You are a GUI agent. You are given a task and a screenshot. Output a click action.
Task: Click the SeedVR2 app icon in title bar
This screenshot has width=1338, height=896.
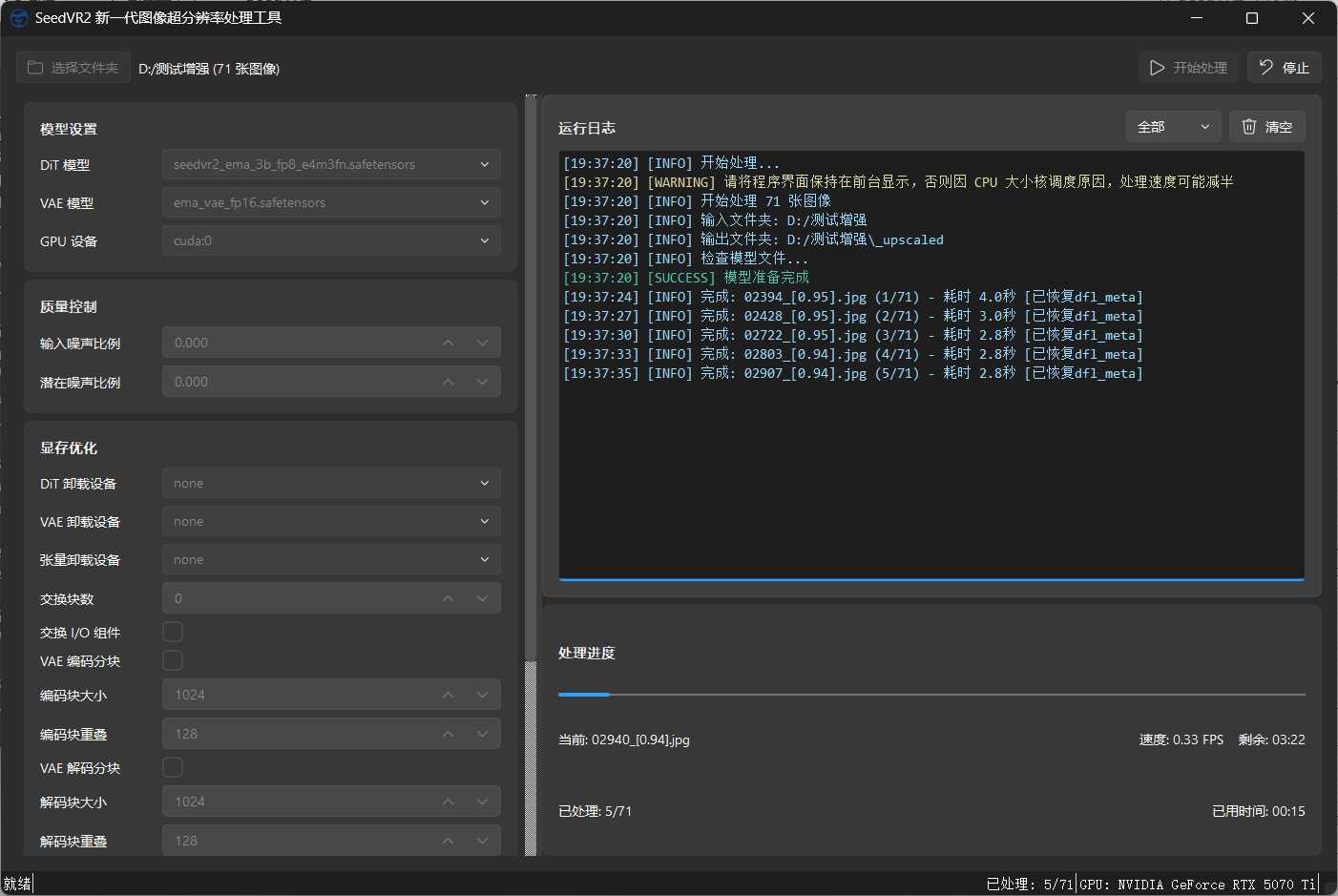[x=18, y=18]
